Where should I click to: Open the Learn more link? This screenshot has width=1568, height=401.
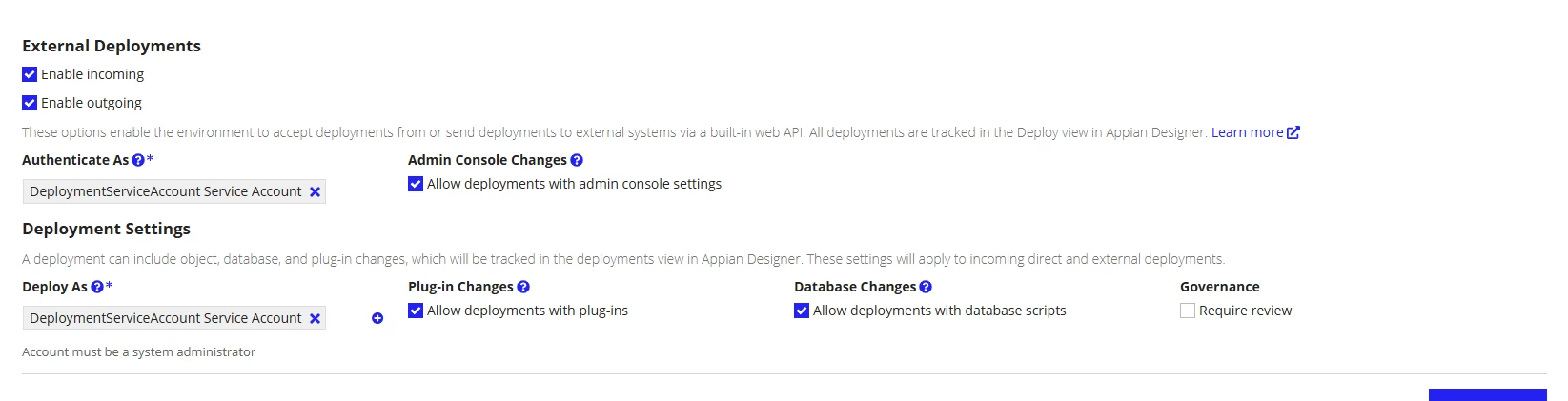pyautogui.click(x=1247, y=132)
